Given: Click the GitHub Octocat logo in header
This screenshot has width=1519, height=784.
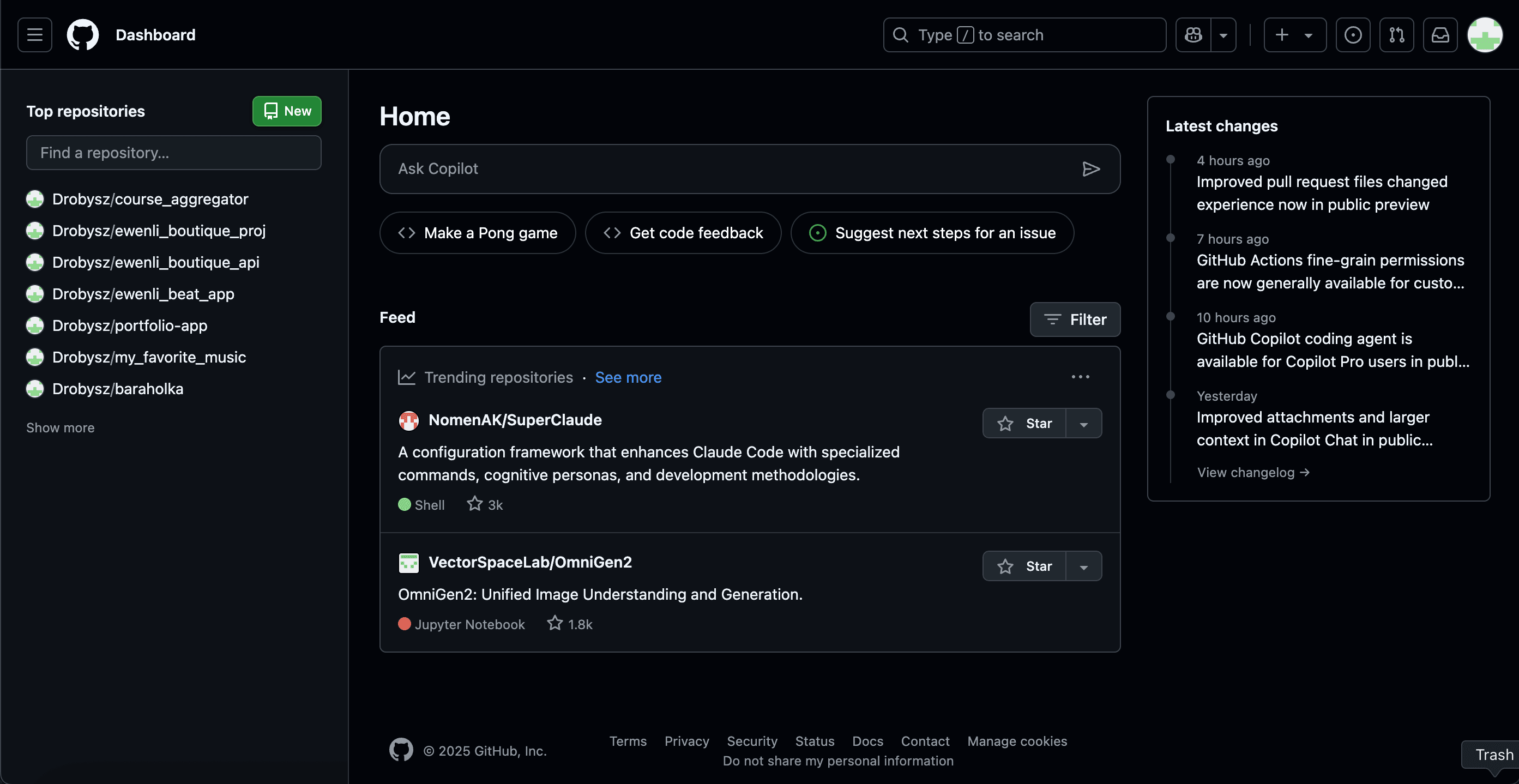Looking at the screenshot, I should click(x=82, y=35).
